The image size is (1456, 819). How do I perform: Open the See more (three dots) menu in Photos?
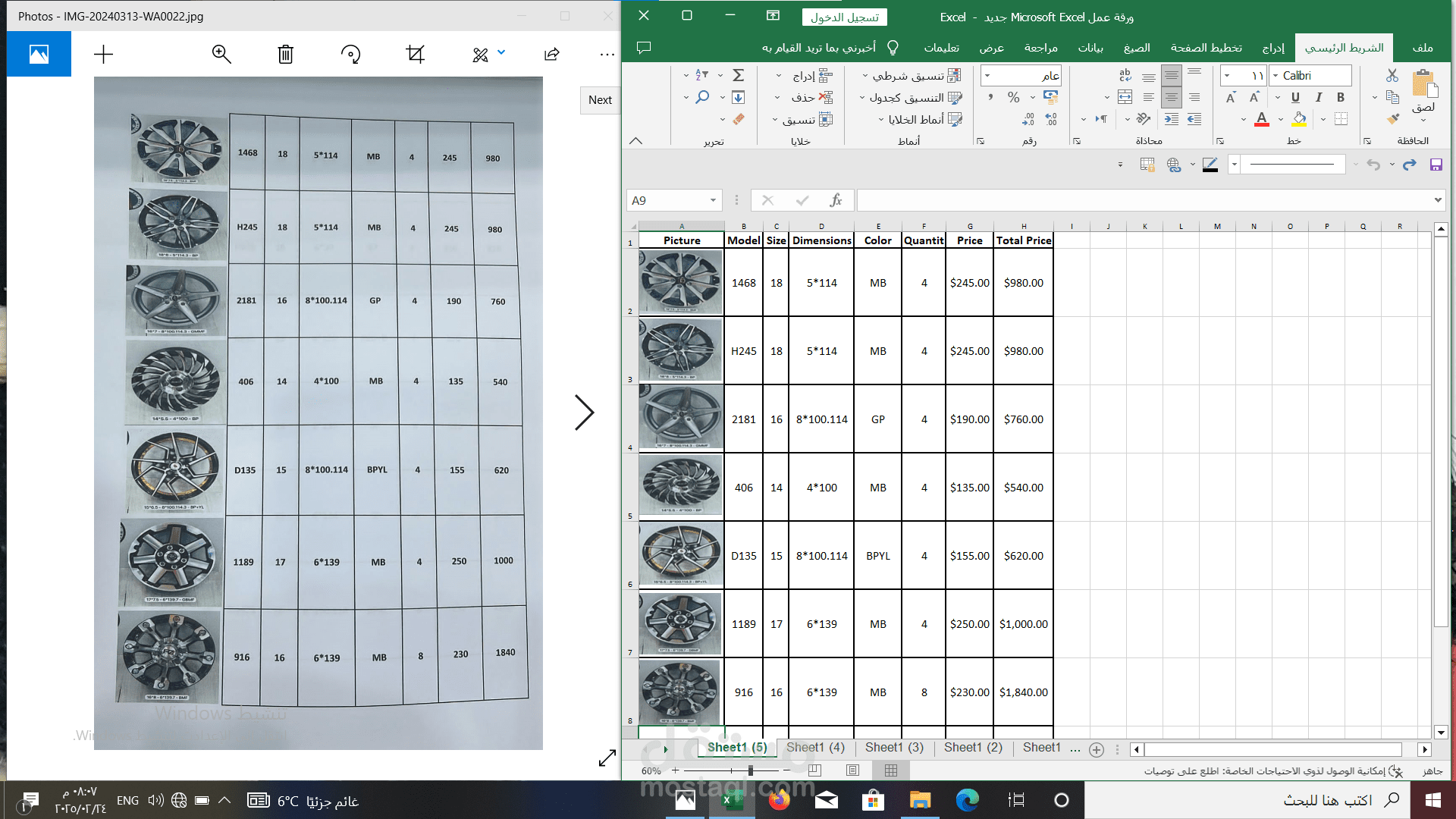(607, 55)
